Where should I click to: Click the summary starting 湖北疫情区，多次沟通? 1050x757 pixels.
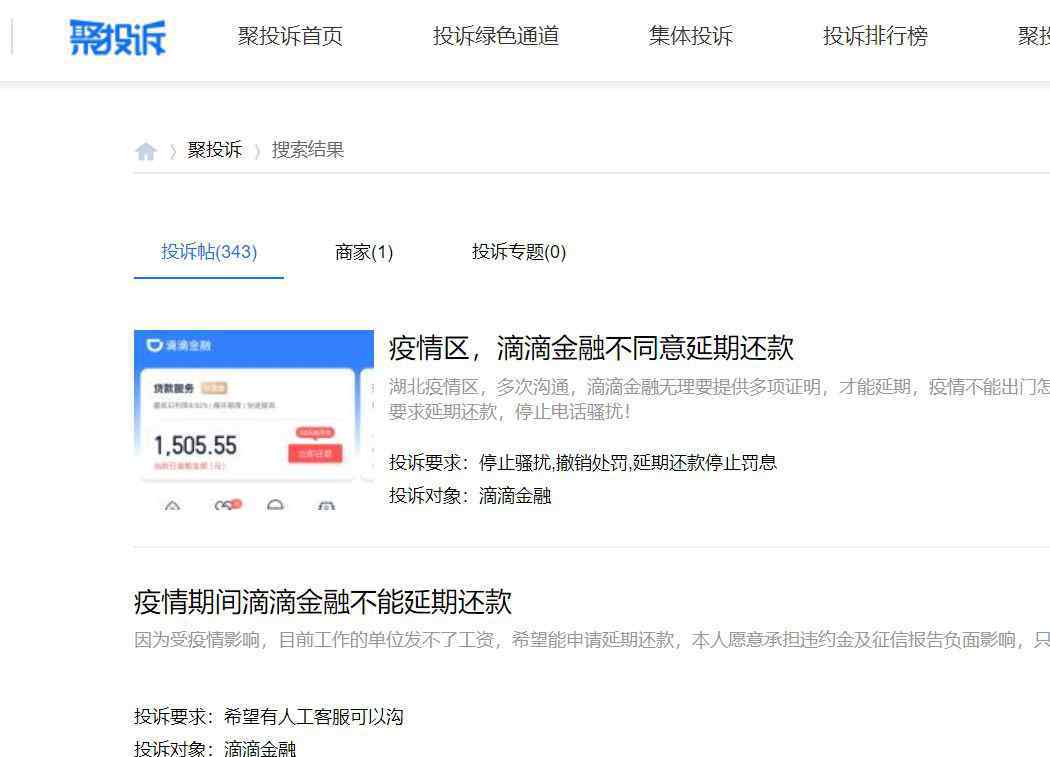(719, 399)
